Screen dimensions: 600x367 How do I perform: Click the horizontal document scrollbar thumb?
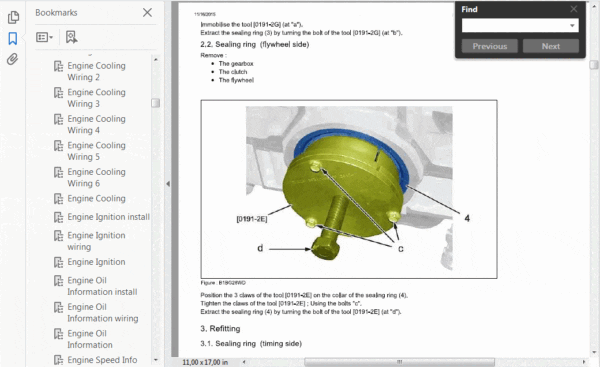click(x=399, y=362)
